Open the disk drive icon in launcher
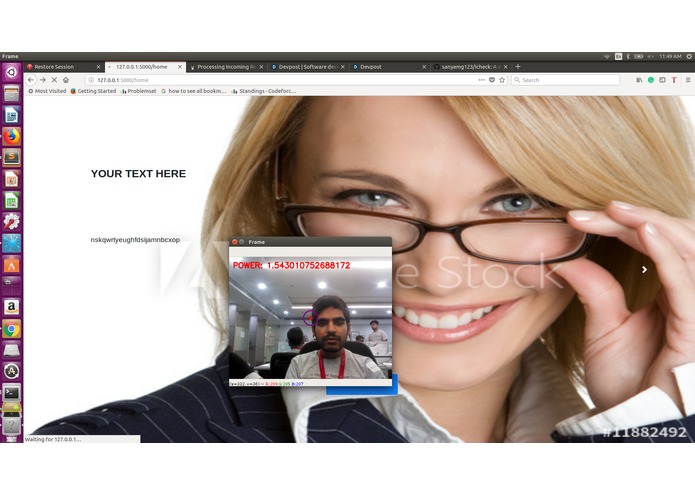The width and height of the screenshot is (695, 494). click(12, 350)
